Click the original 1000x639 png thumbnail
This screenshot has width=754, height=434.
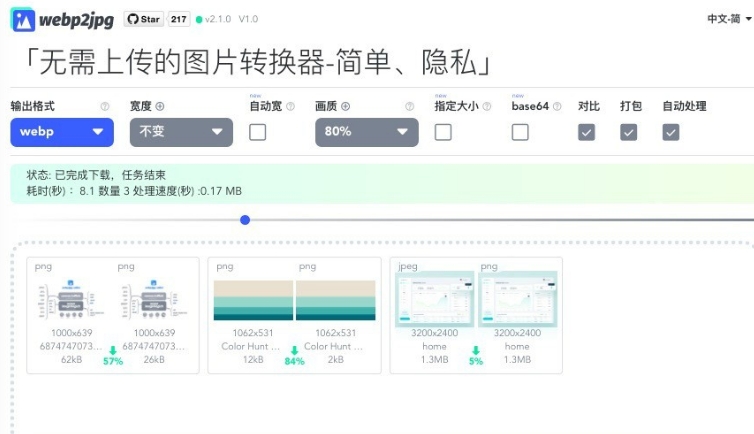click(x=71, y=299)
